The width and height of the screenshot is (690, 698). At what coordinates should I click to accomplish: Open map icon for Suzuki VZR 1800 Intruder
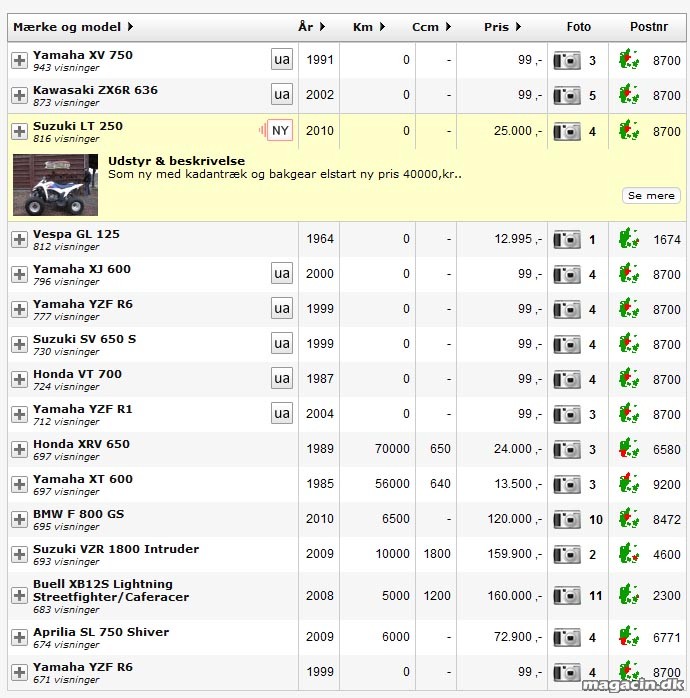629,554
